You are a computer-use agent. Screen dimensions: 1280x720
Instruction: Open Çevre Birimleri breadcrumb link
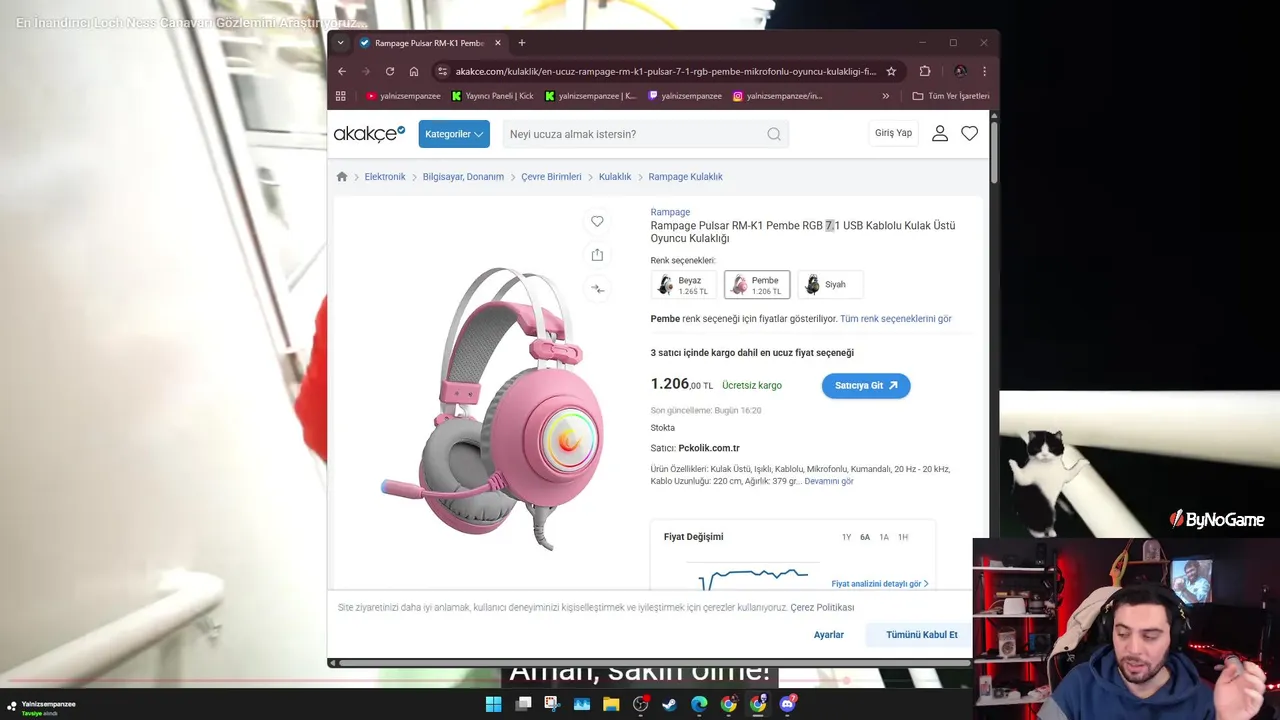[x=551, y=176]
